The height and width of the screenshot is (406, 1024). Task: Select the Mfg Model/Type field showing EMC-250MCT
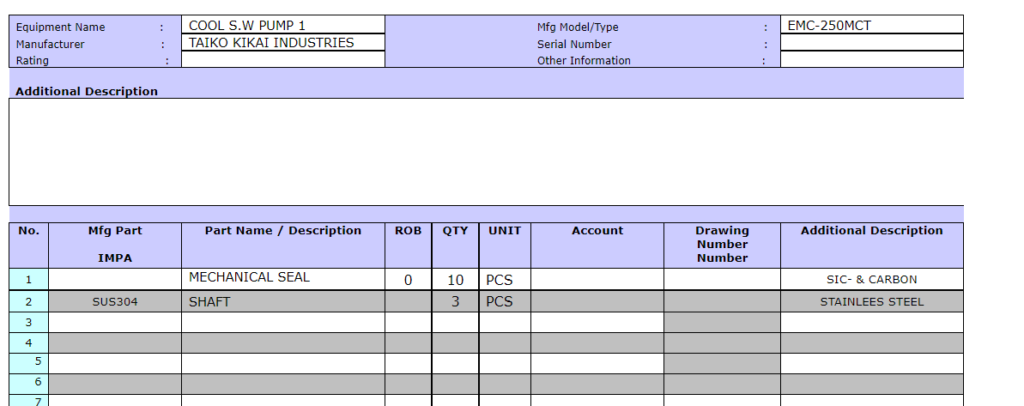pos(871,25)
